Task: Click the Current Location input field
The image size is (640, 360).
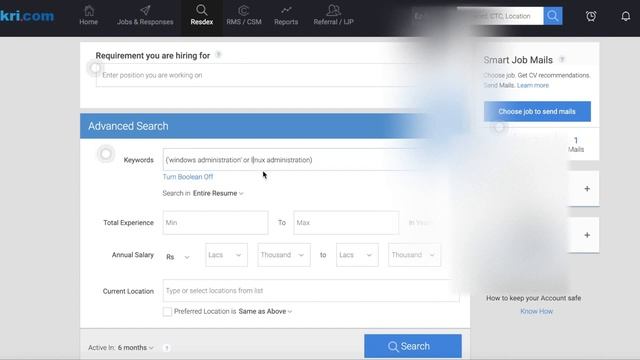Action: click(x=311, y=291)
